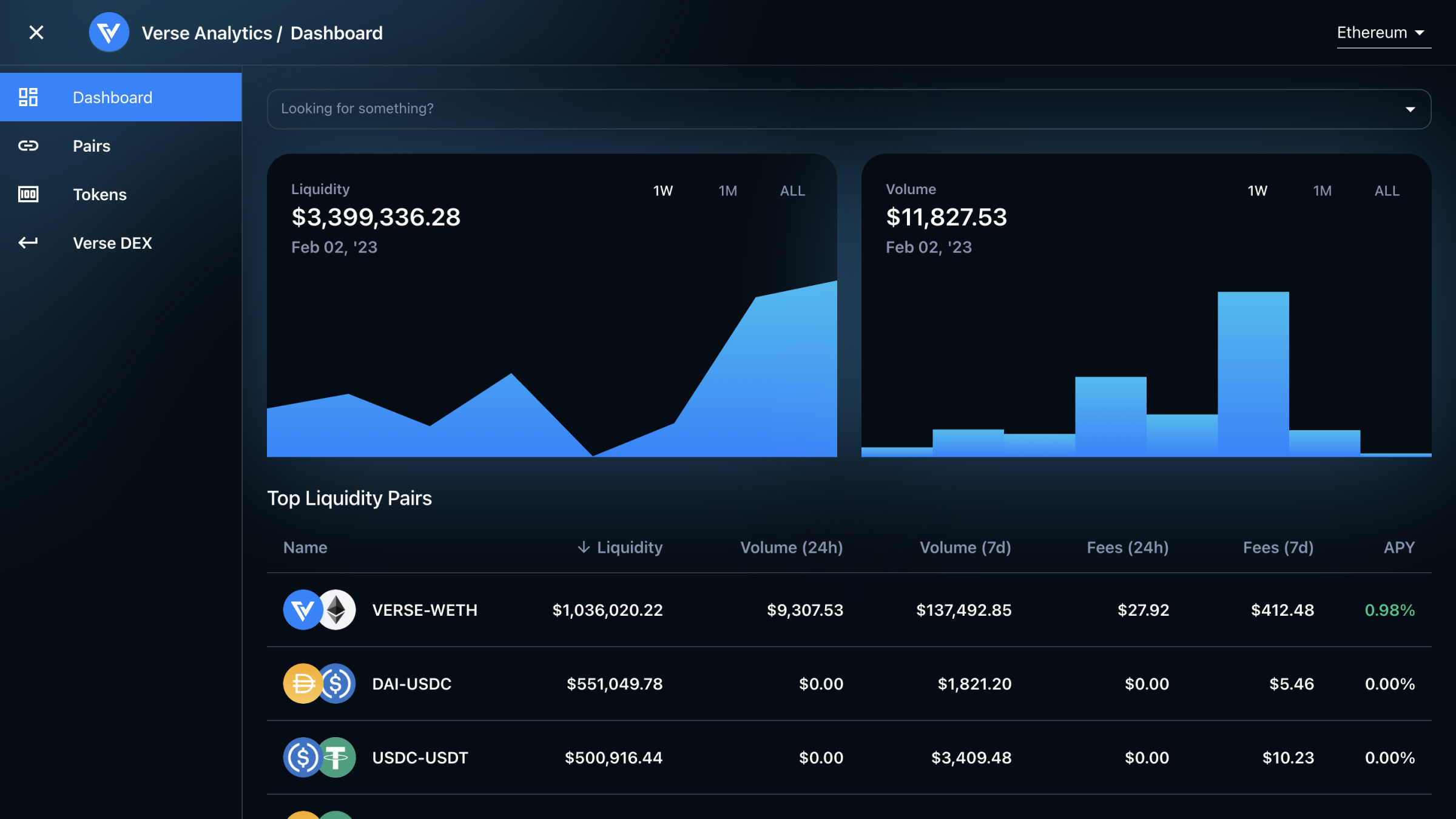Sort table by Volume (24h) header
1456x819 pixels.
pyautogui.click(x=791, y=547)
